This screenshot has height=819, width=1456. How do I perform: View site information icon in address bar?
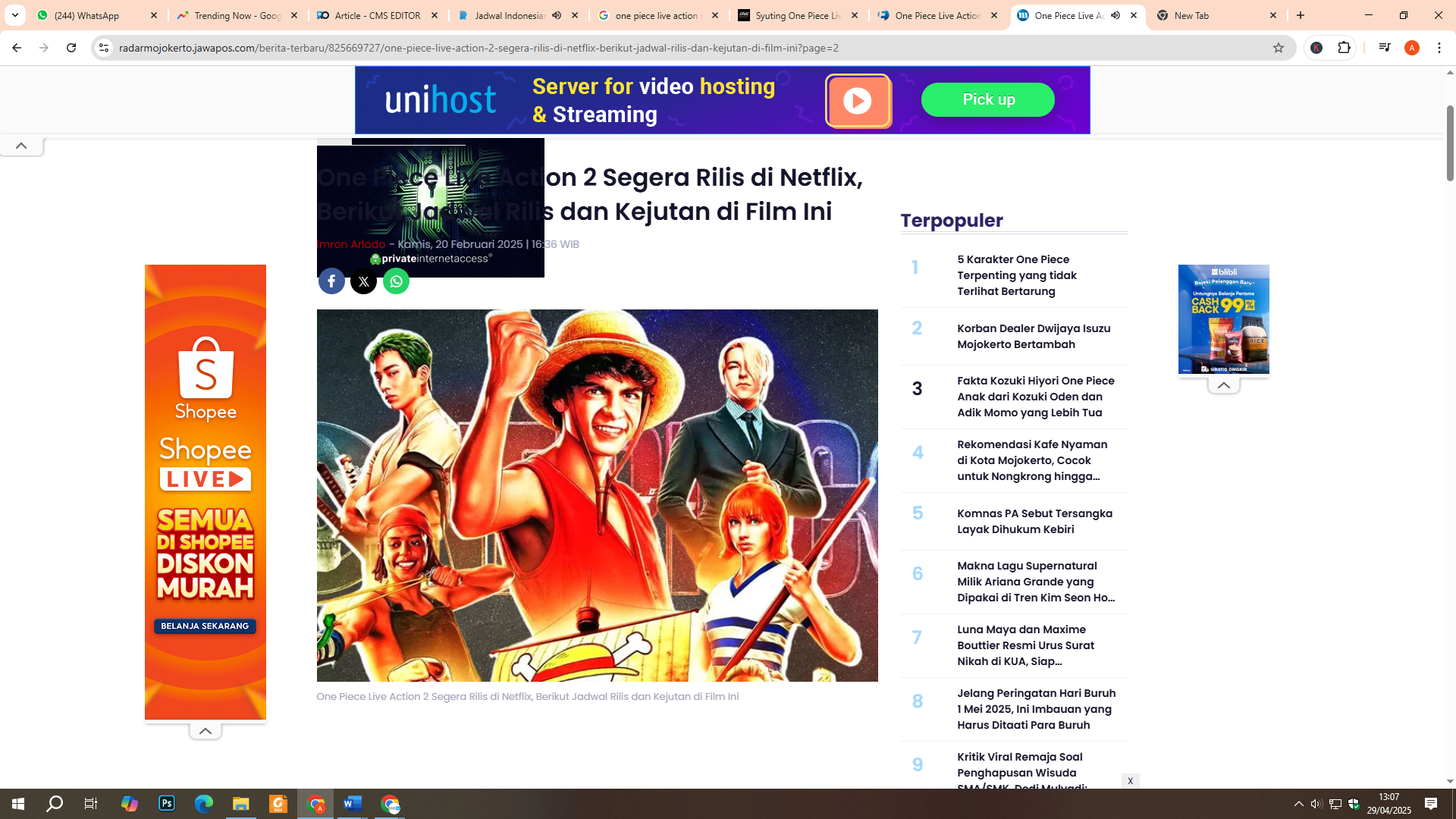tap(104, 48)
